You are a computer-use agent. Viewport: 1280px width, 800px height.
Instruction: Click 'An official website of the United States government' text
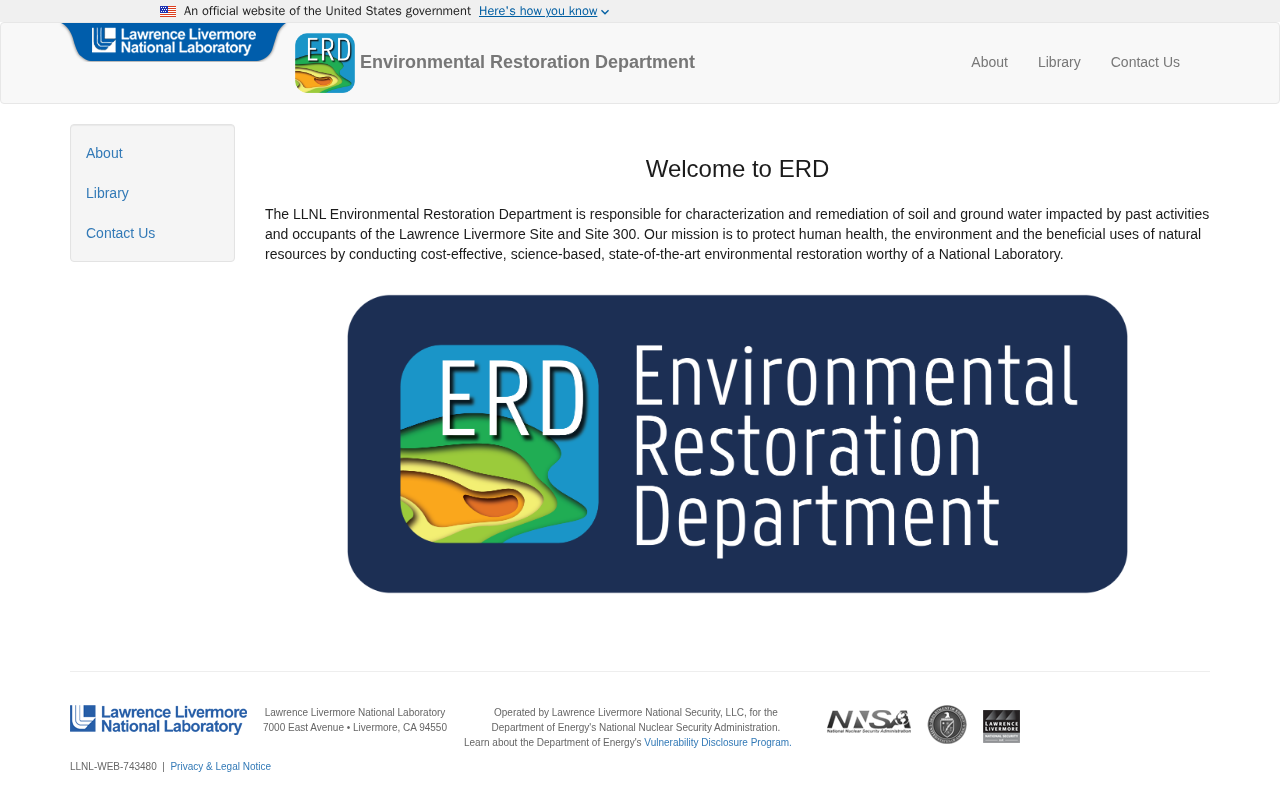coord(327,11)
